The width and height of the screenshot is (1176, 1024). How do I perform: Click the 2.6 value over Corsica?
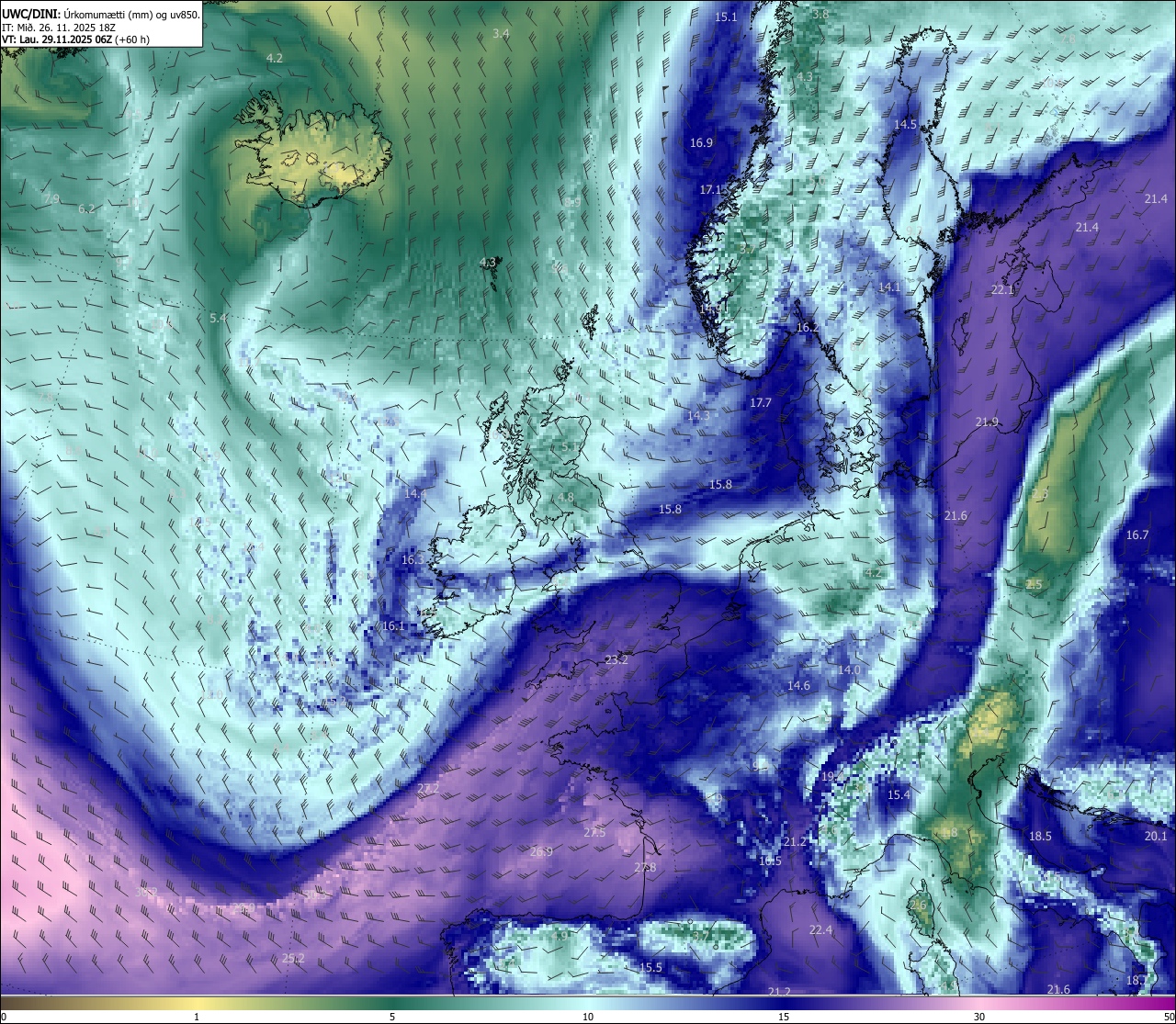point(918,905)
